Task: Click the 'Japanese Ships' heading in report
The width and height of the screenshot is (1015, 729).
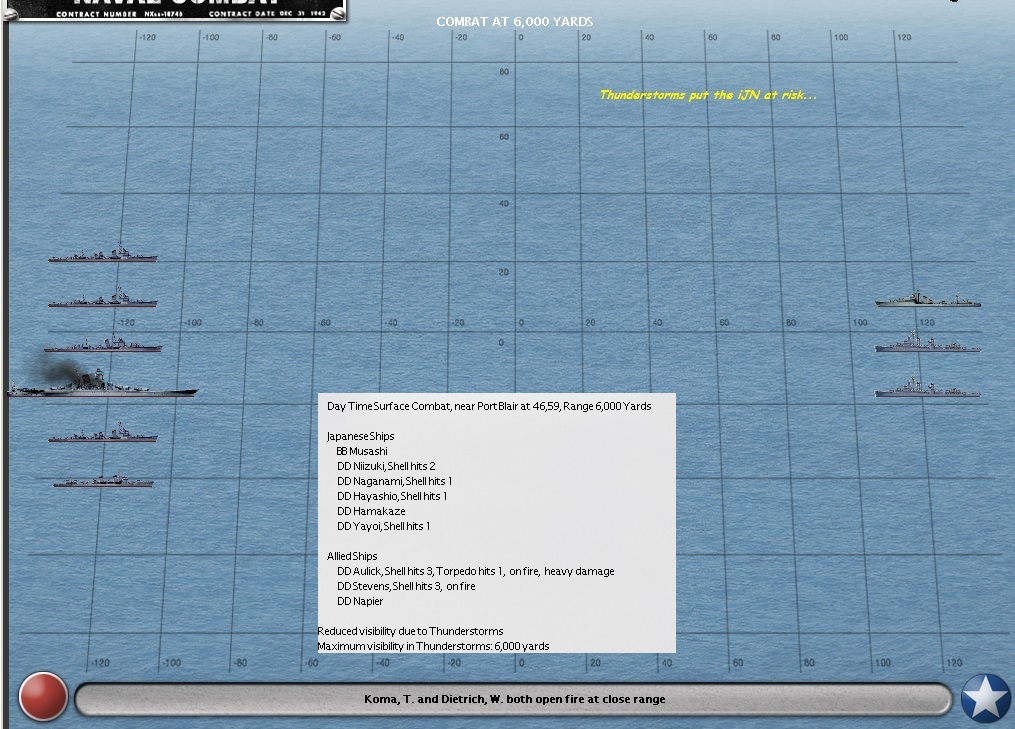Action: [x=361, y=436]
